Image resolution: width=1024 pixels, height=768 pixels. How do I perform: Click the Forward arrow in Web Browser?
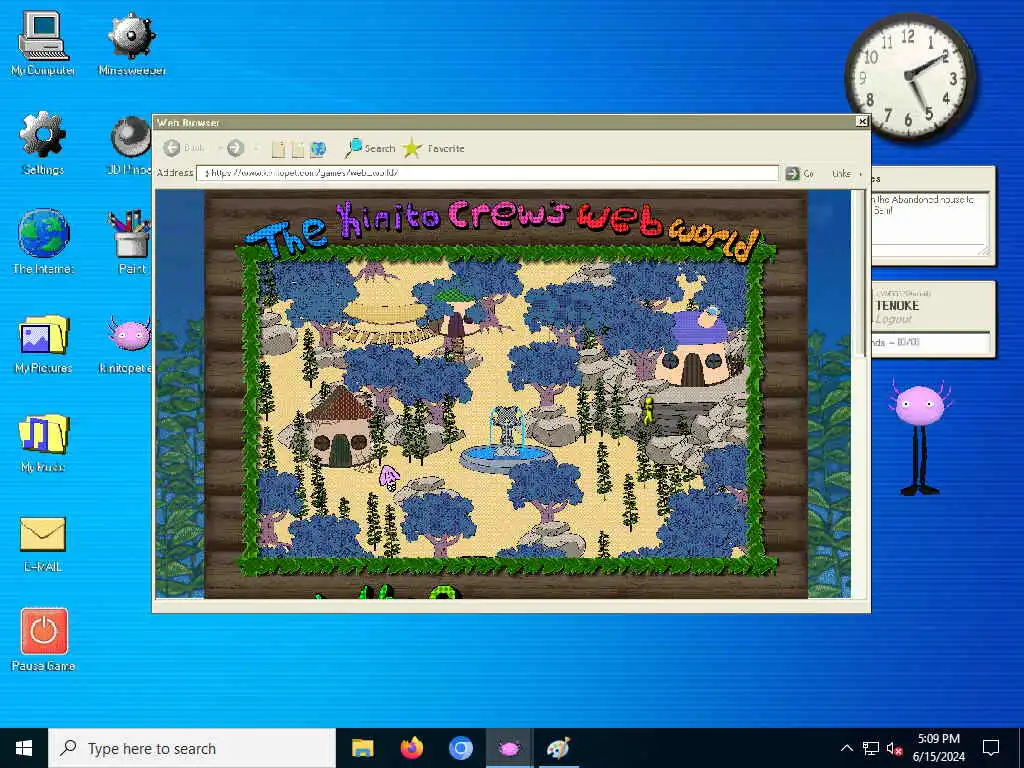235,148
